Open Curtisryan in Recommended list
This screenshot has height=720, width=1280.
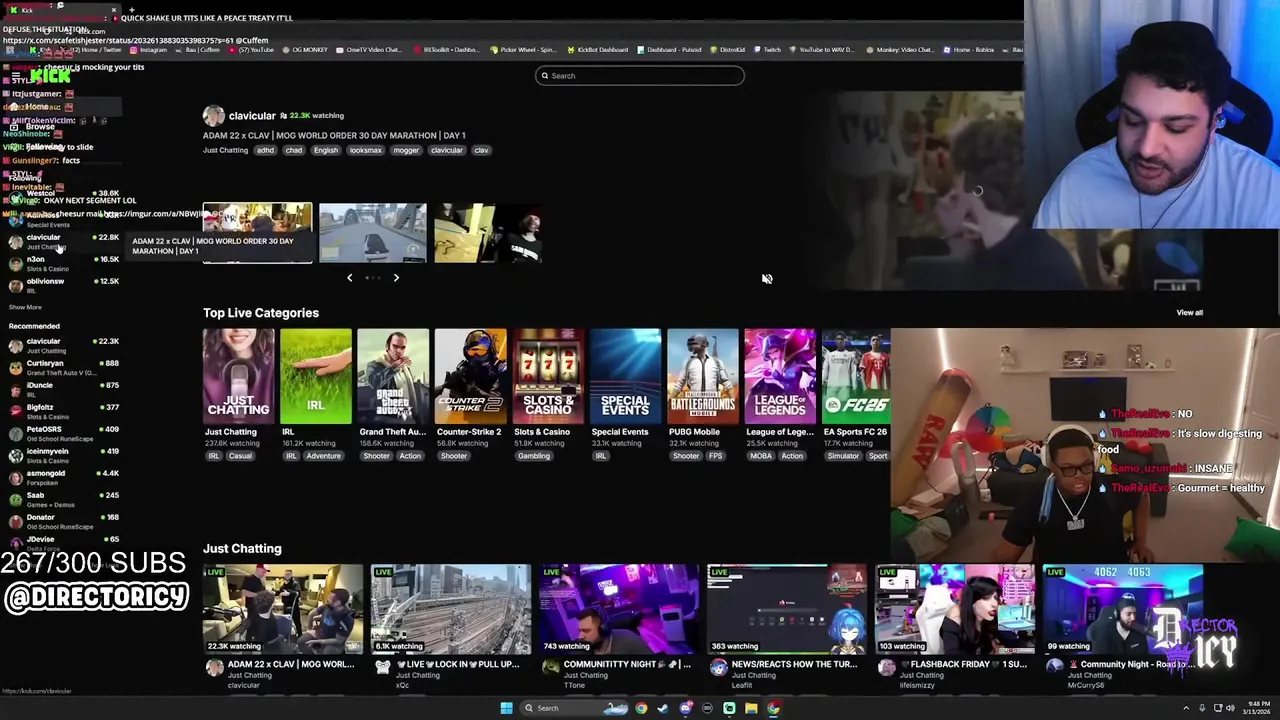coord(63,367)
